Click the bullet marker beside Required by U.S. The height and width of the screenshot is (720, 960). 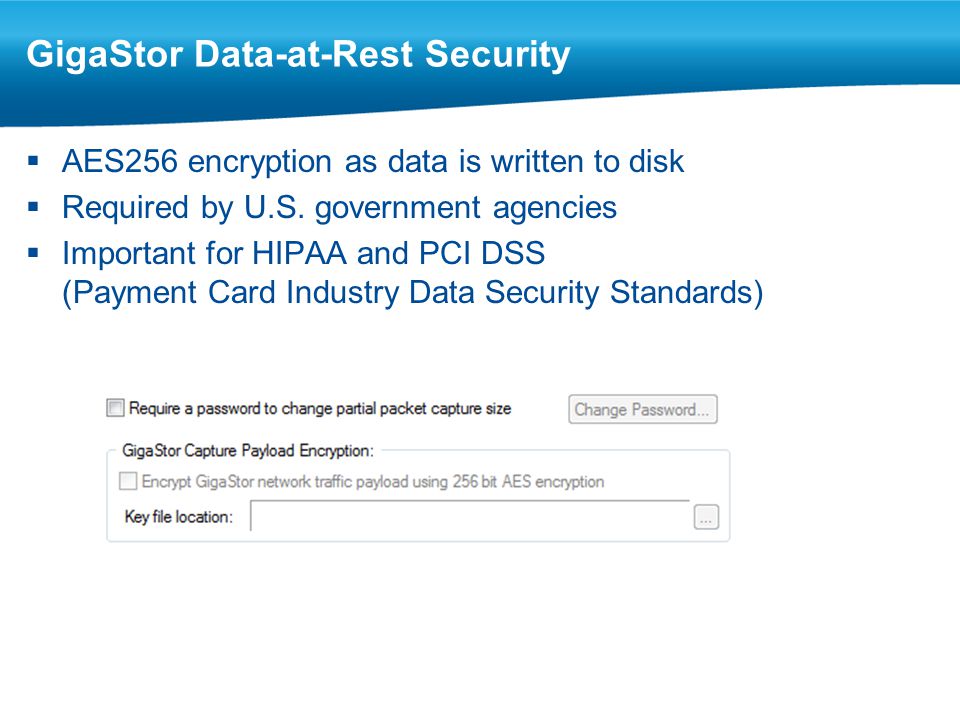tap(33, 207)
